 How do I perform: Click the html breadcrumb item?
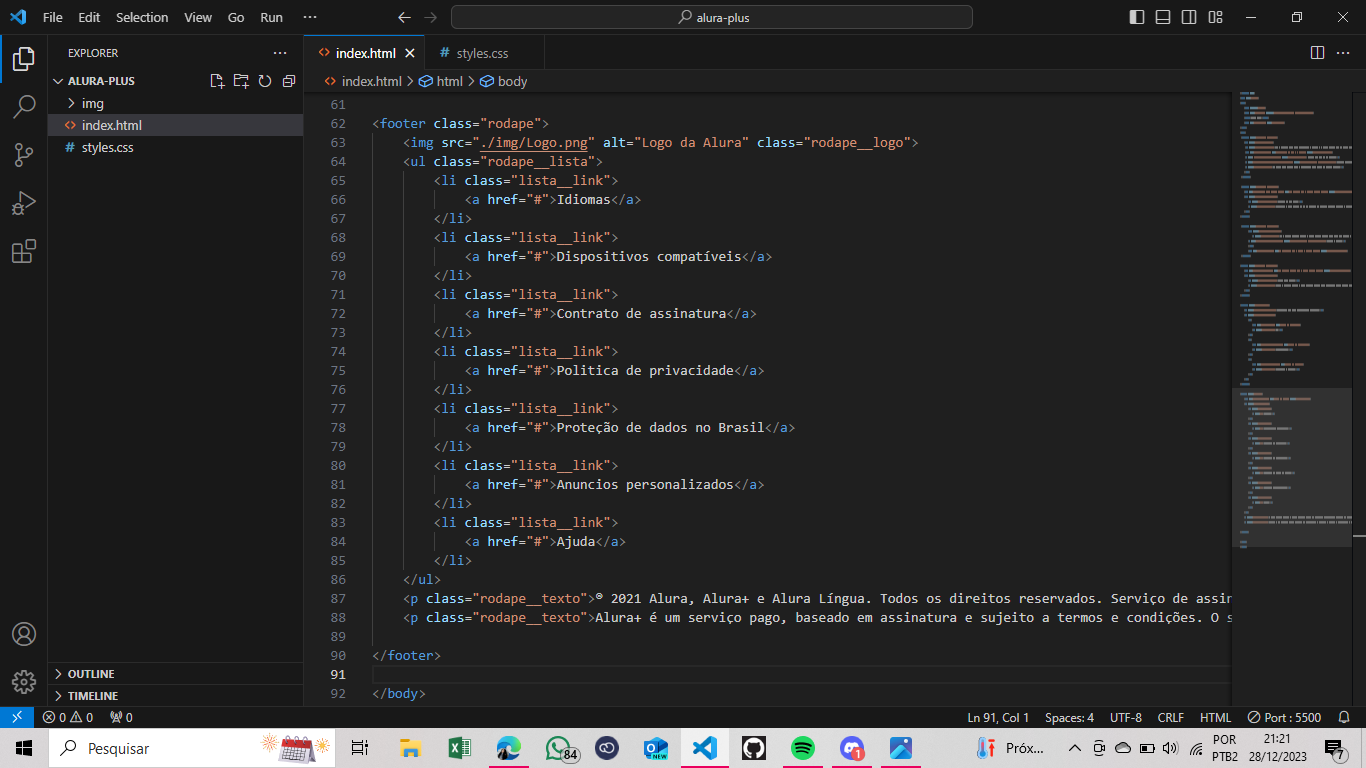(x=441, y=81)
